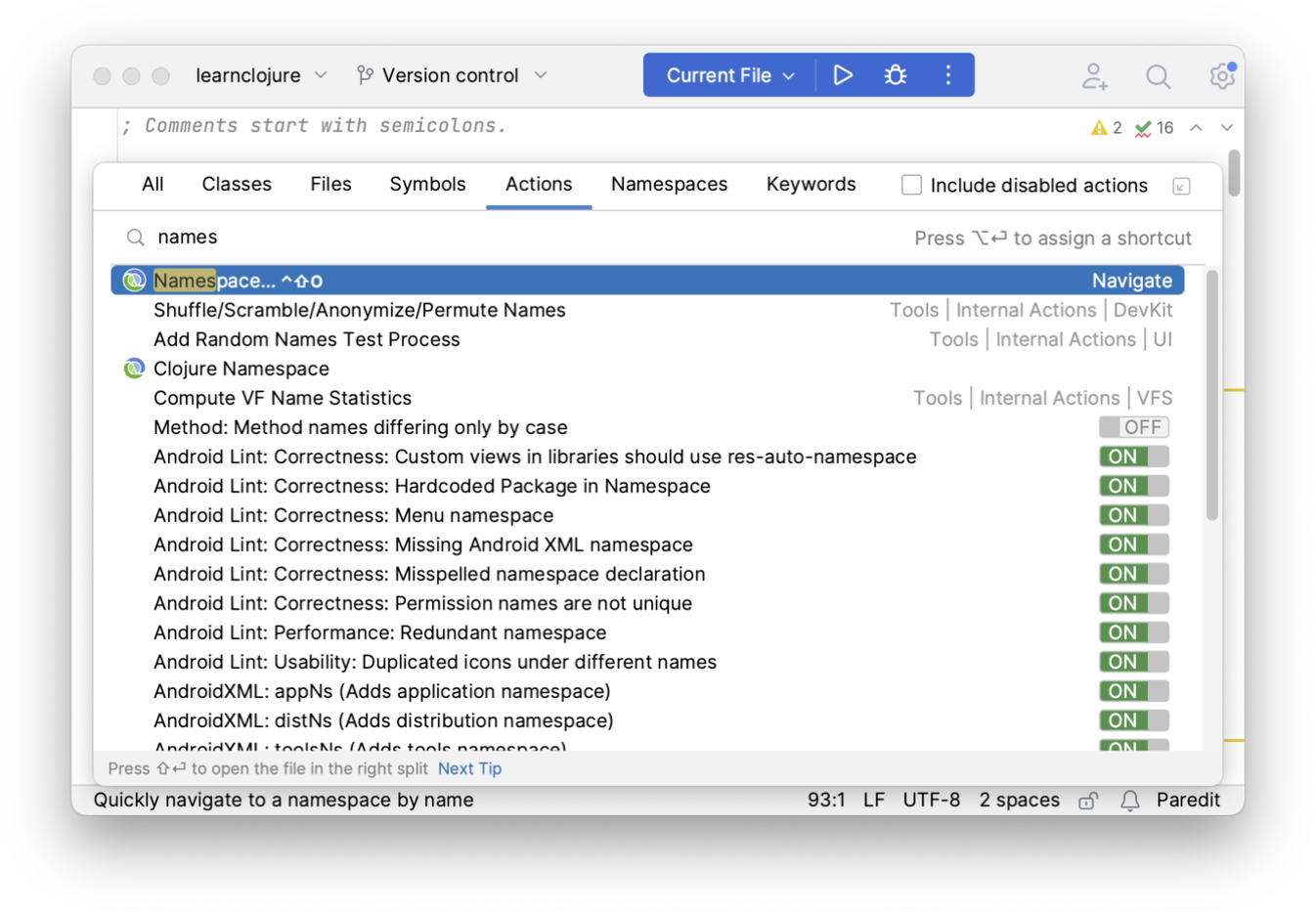Click the typo count checkmark indicator
Viewport: 1316px width, 914px height.
click(x=1154, y=128)
